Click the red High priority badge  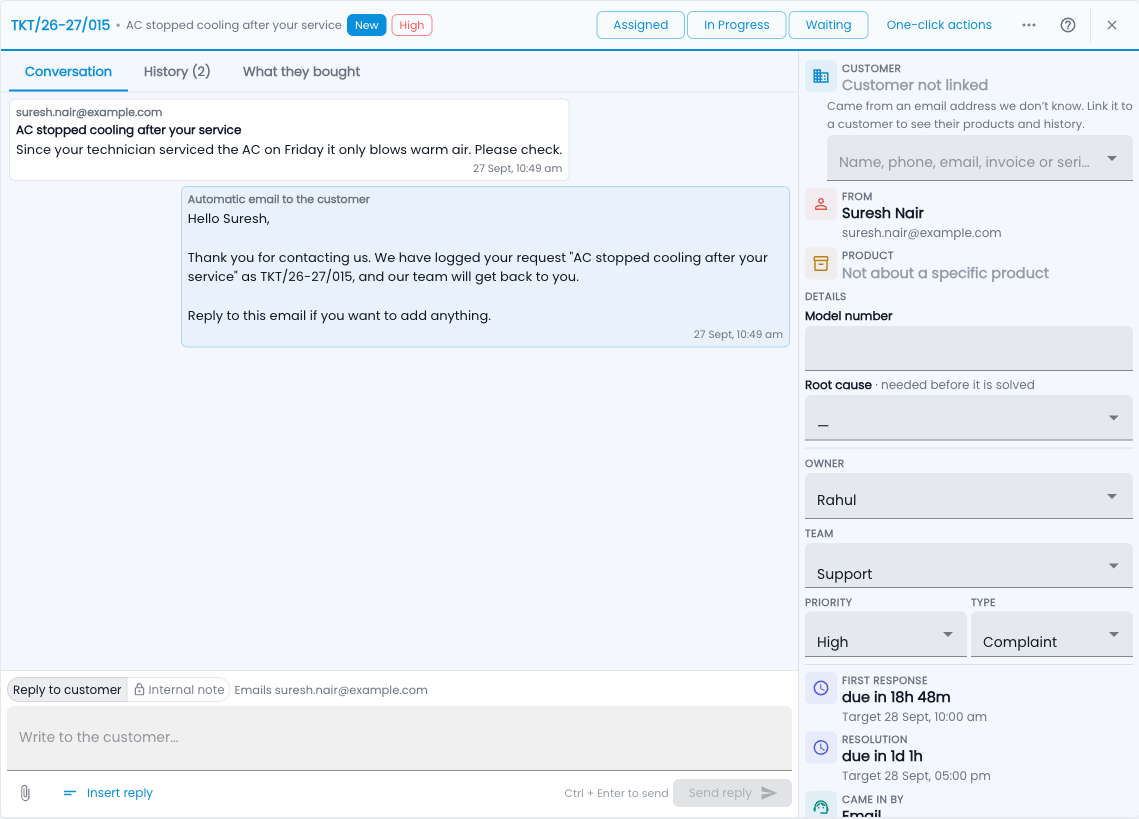pos(412,25)
